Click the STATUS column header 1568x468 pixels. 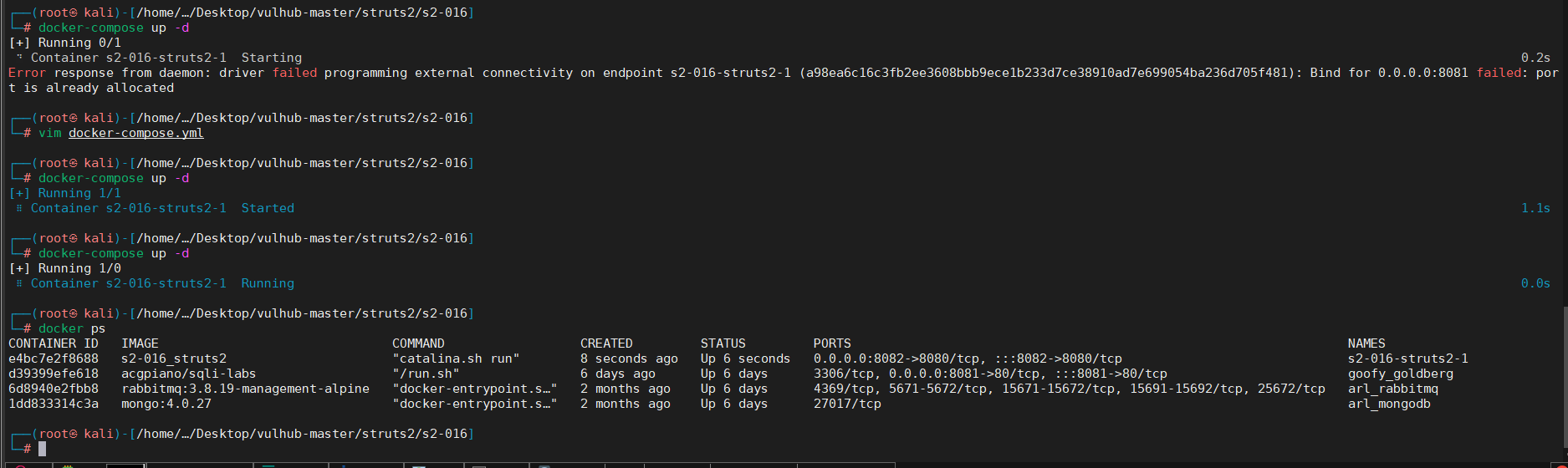pyautogui.click(x=723, y=343)
